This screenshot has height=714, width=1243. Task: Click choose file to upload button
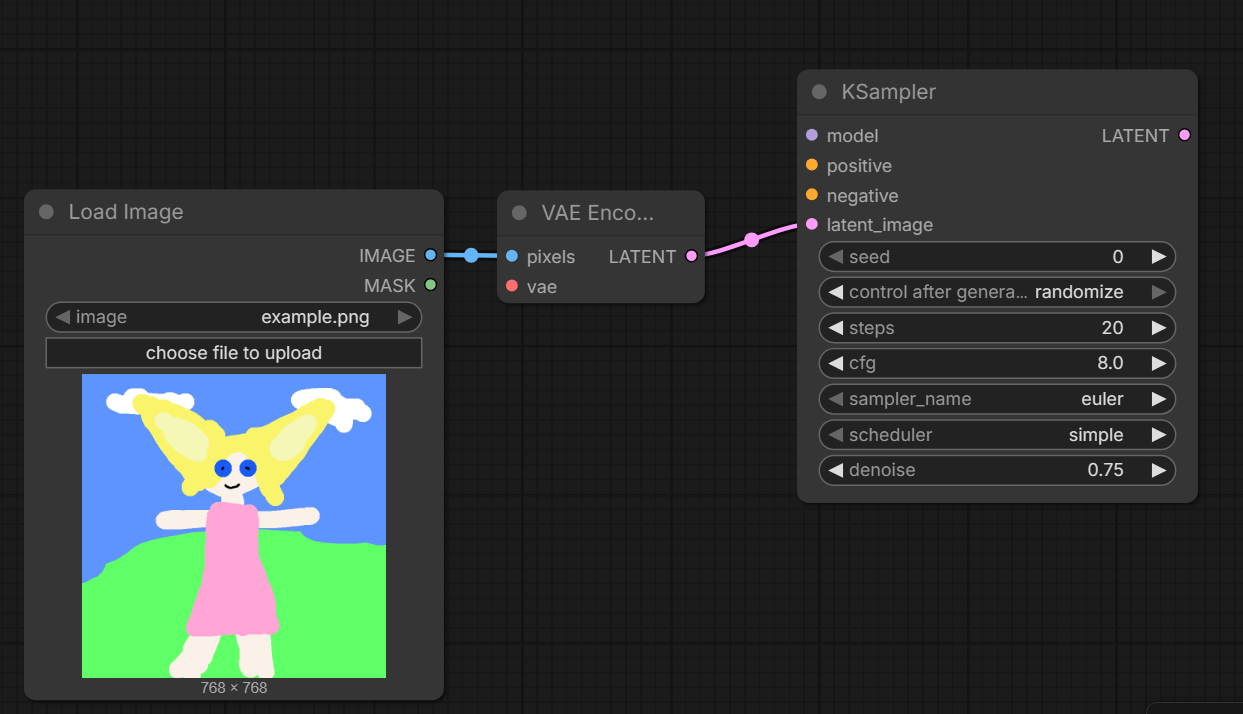coord(234,353)
